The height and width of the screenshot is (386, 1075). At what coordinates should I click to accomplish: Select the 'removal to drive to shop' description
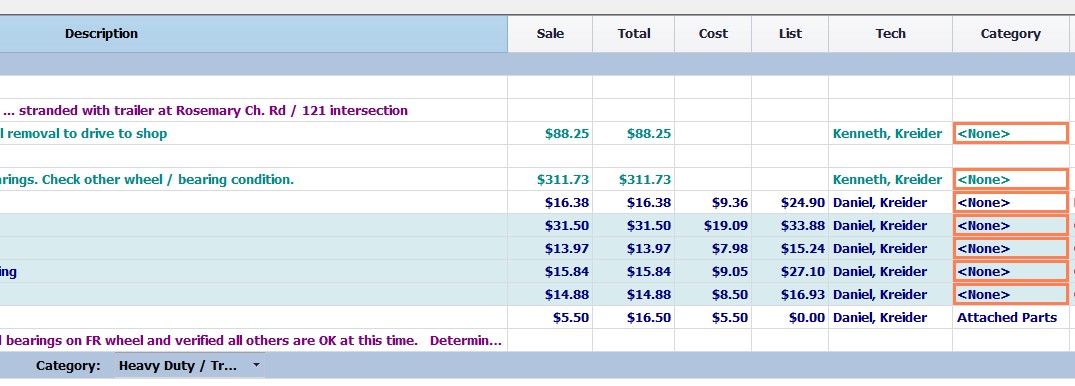click(x=254, y=134)
